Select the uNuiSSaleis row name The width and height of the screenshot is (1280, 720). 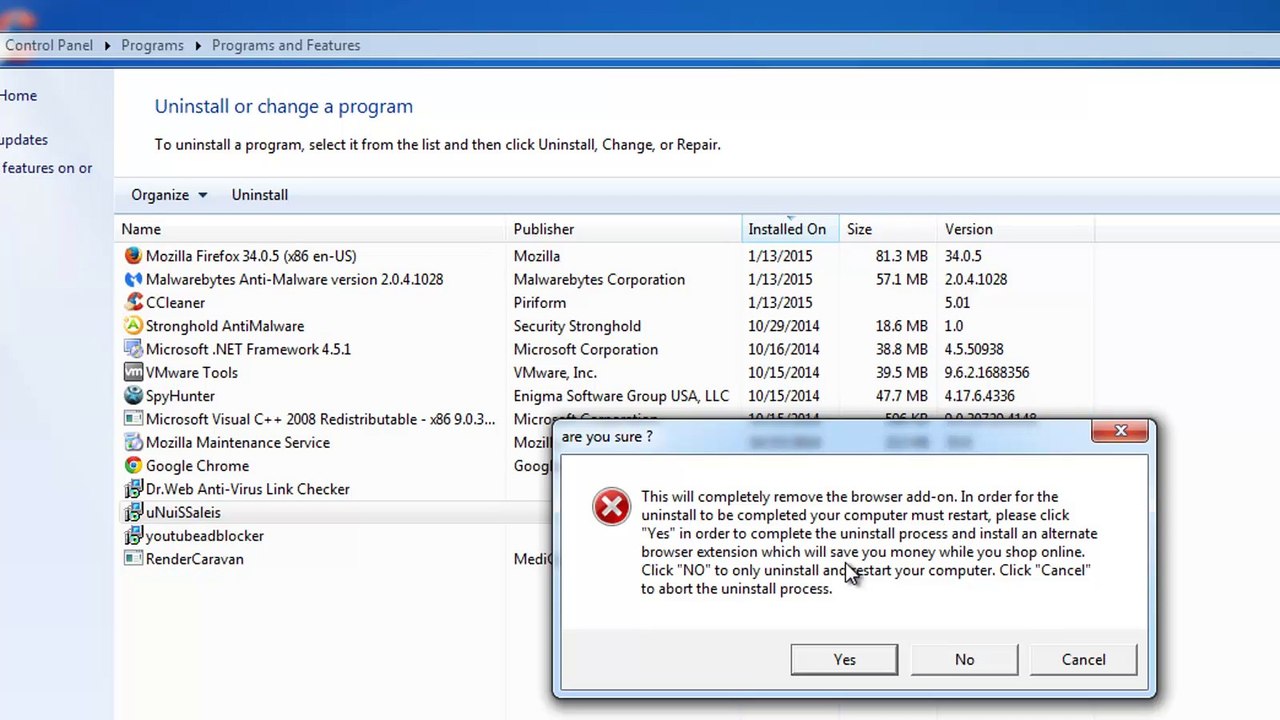[183, 512]
